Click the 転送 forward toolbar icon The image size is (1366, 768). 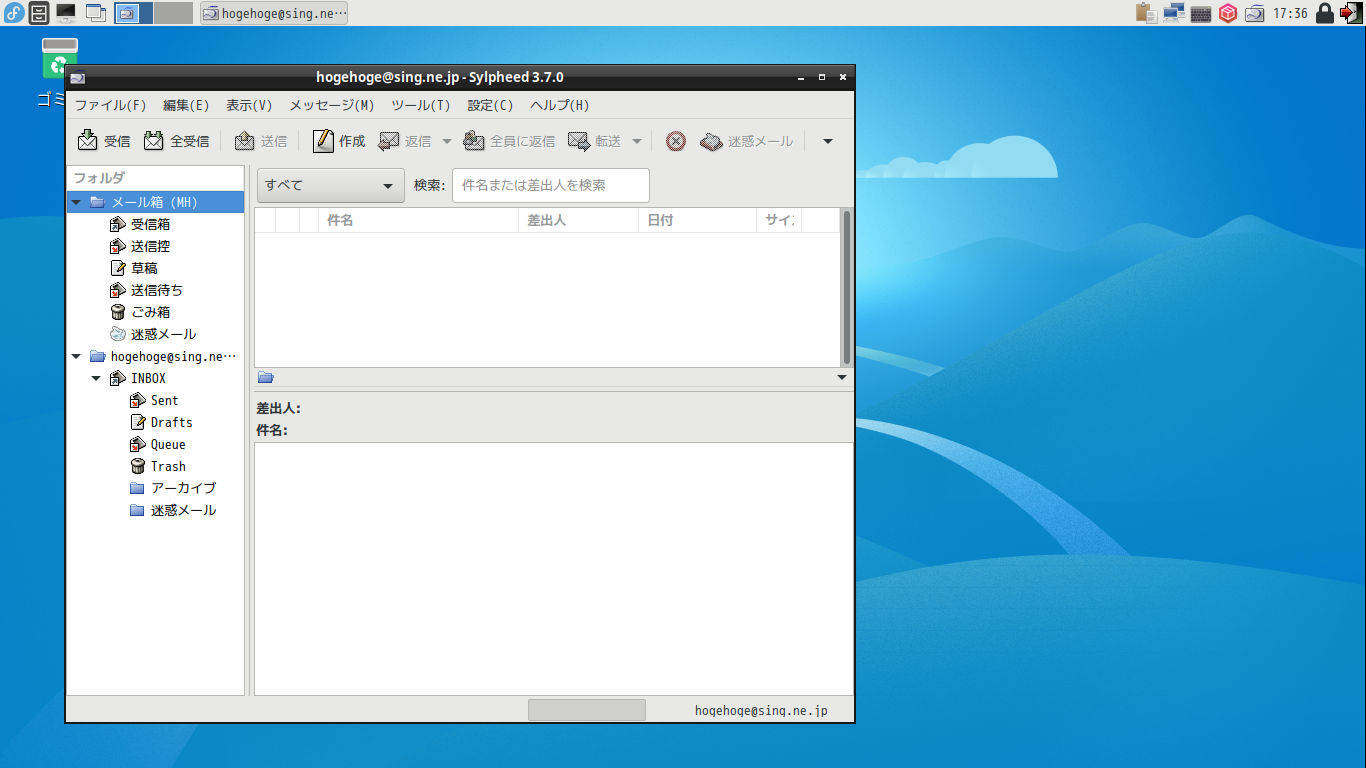coord(579,141)
